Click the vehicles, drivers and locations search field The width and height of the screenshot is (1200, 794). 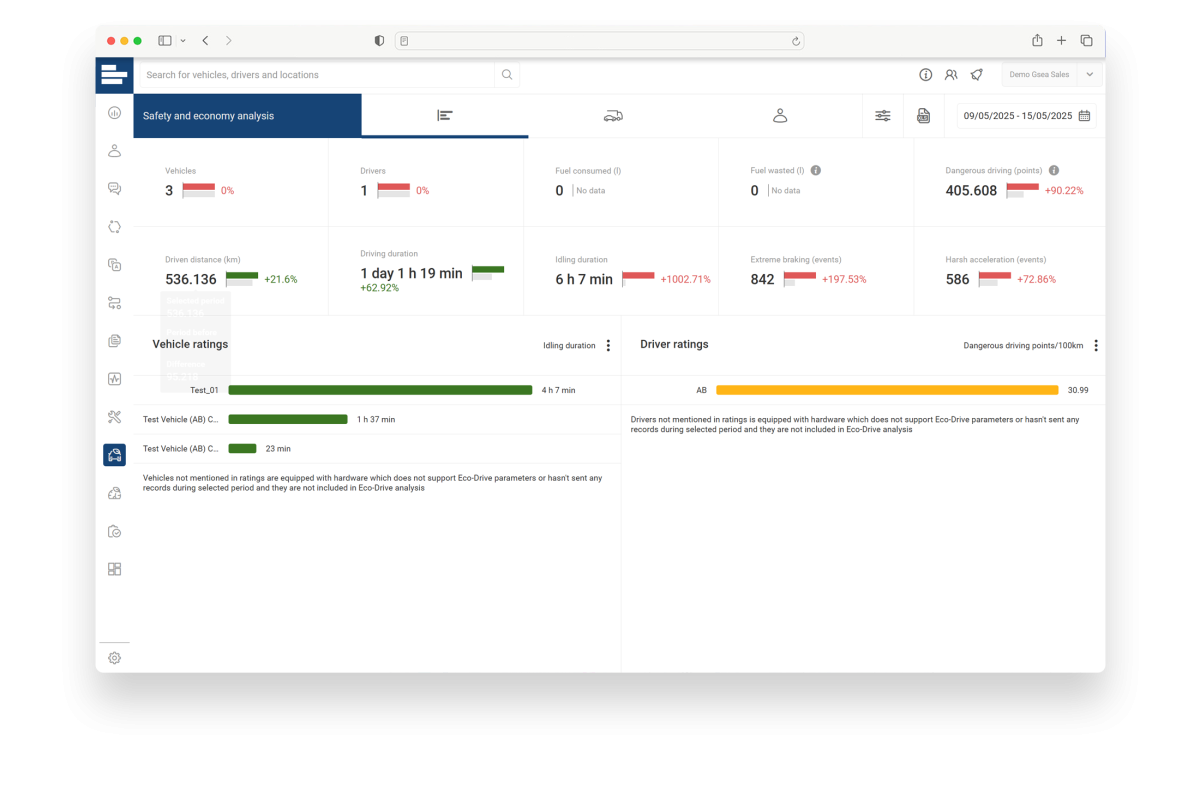point(315,75)
